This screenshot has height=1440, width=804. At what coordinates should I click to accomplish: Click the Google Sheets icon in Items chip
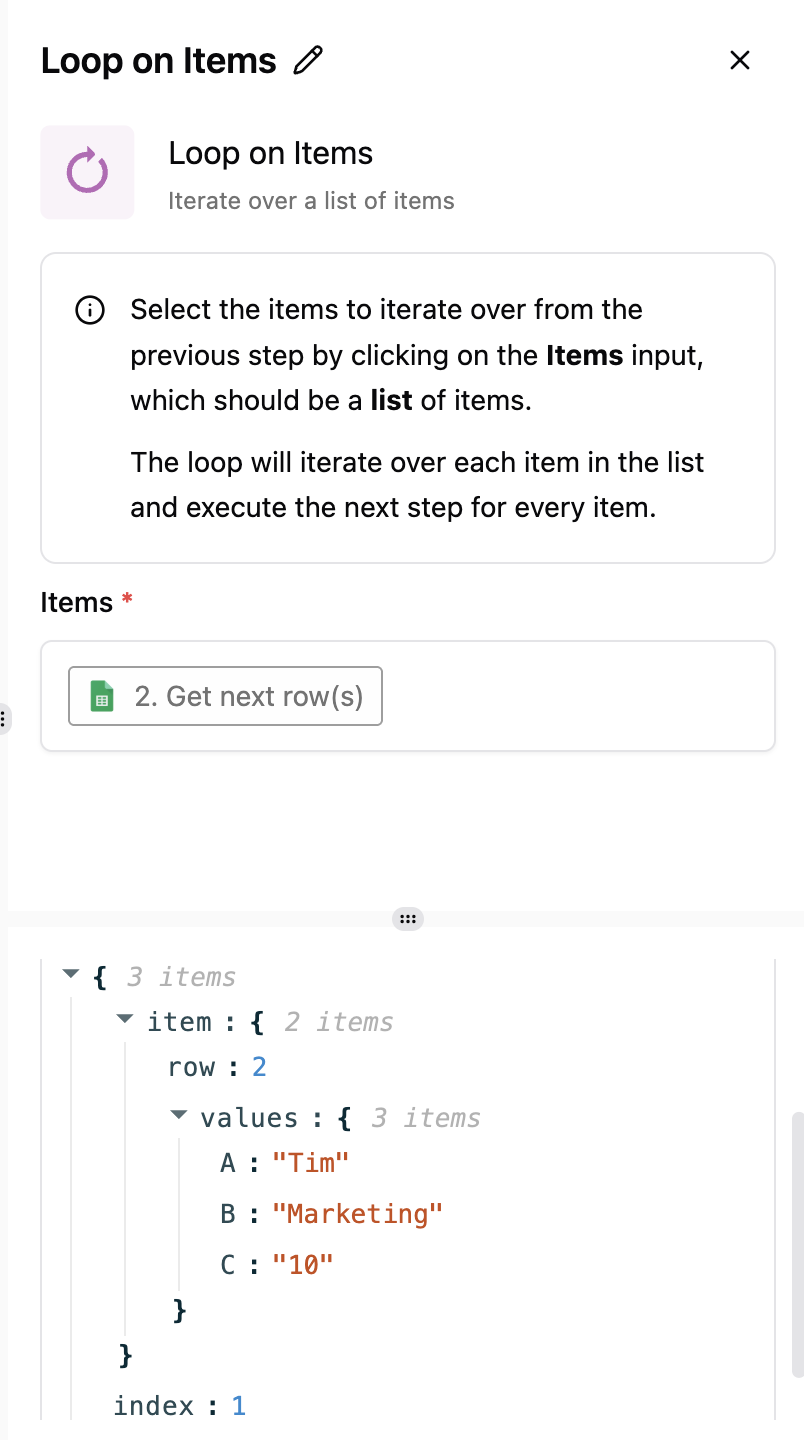point(102,696)
